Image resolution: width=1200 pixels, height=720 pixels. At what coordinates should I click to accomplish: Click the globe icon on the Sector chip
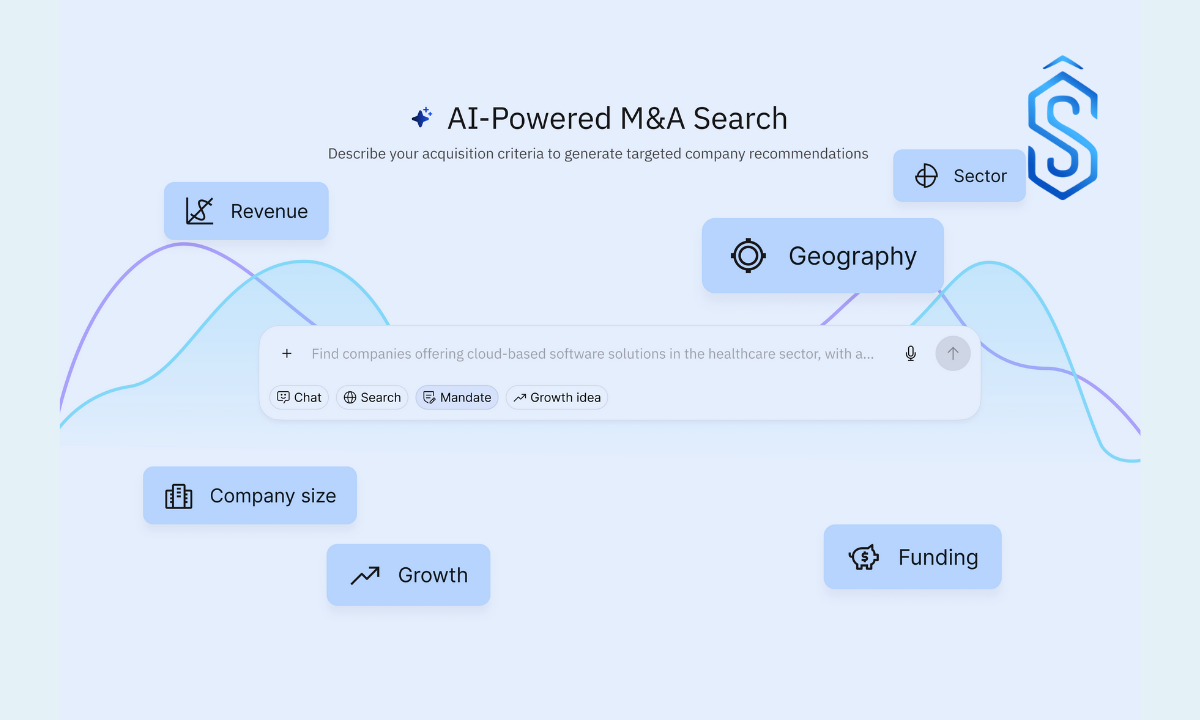tap(925, 175)
